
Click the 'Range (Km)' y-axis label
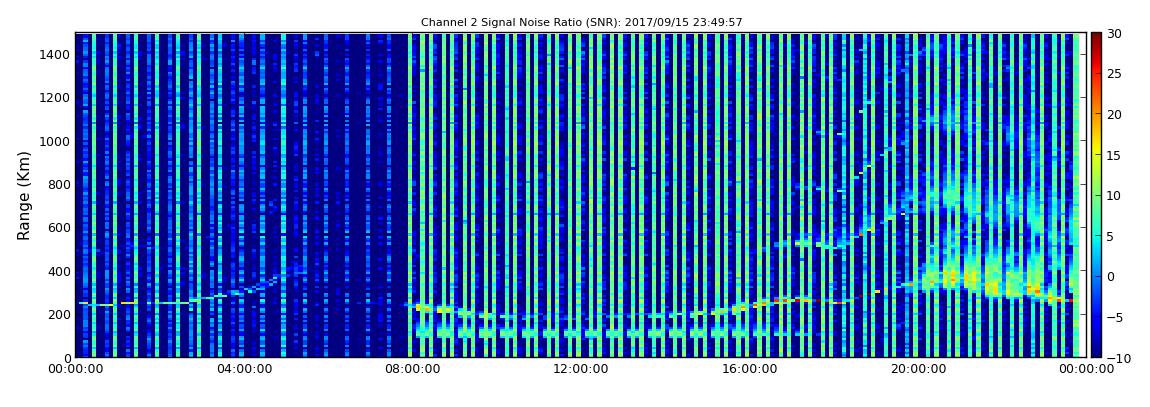[24, 195]
